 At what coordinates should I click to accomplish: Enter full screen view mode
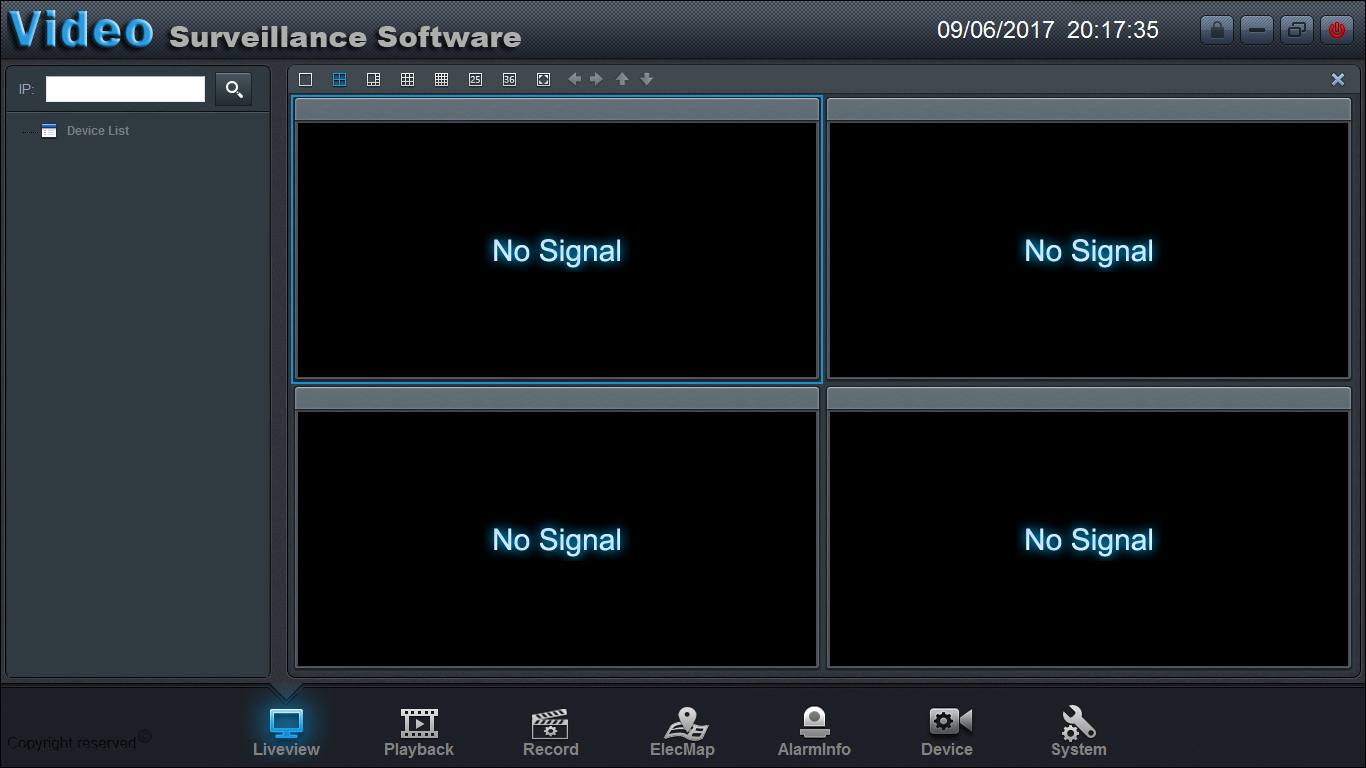544,80
